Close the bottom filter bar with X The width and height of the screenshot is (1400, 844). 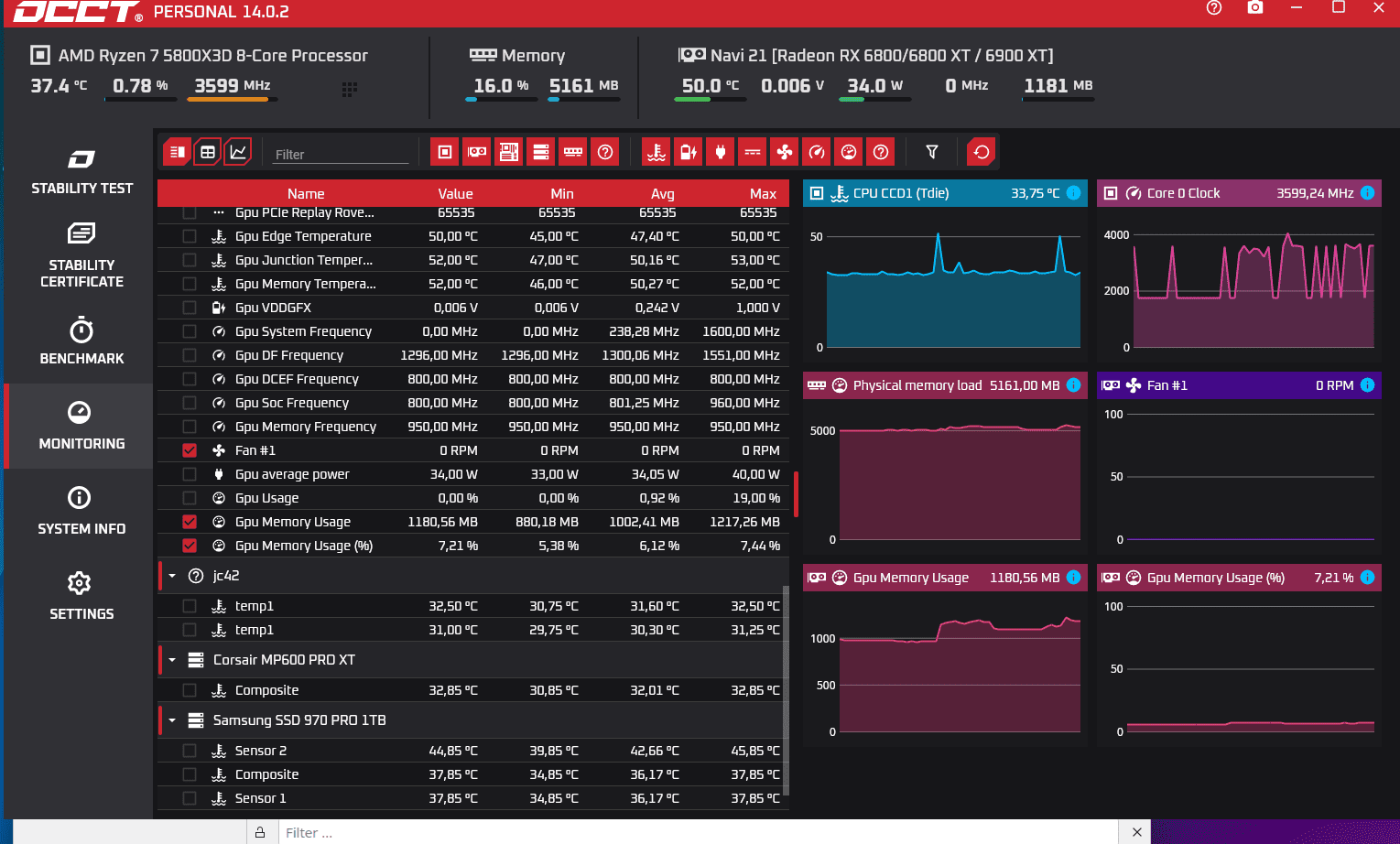(x=1136, y=832)
